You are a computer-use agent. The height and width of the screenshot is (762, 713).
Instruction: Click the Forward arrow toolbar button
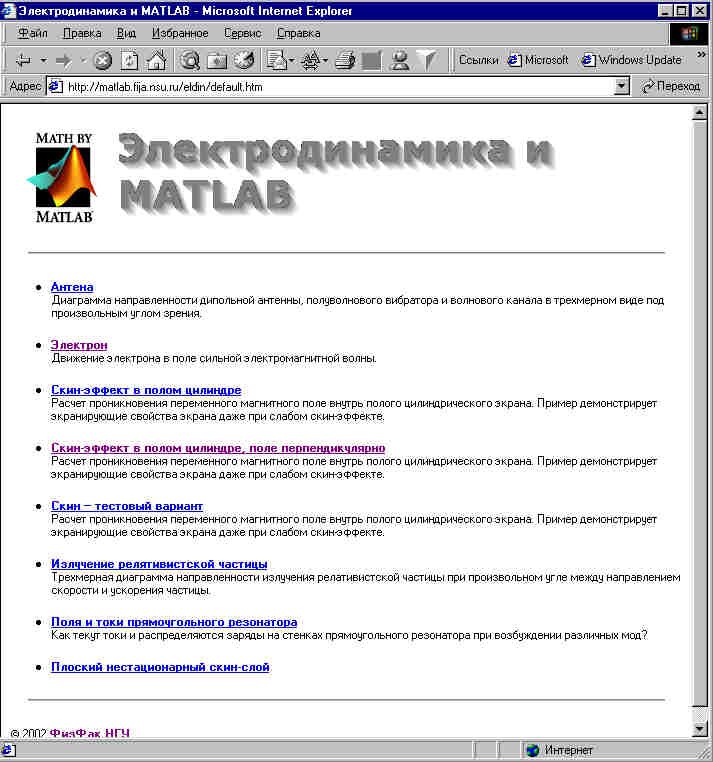pos(64,61)
